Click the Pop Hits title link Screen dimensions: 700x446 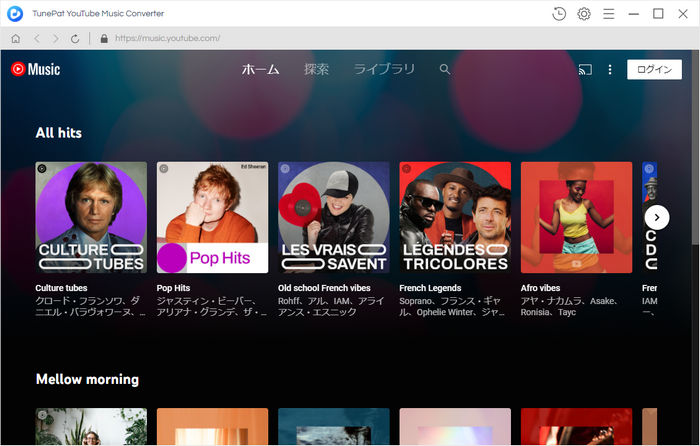pyautogui.click(x=173, y=288)
